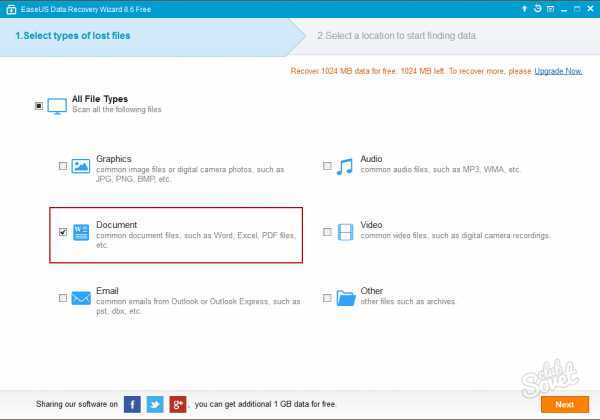
Task: Click 'Sharing our software on' text
Action: tap(77, 404)
